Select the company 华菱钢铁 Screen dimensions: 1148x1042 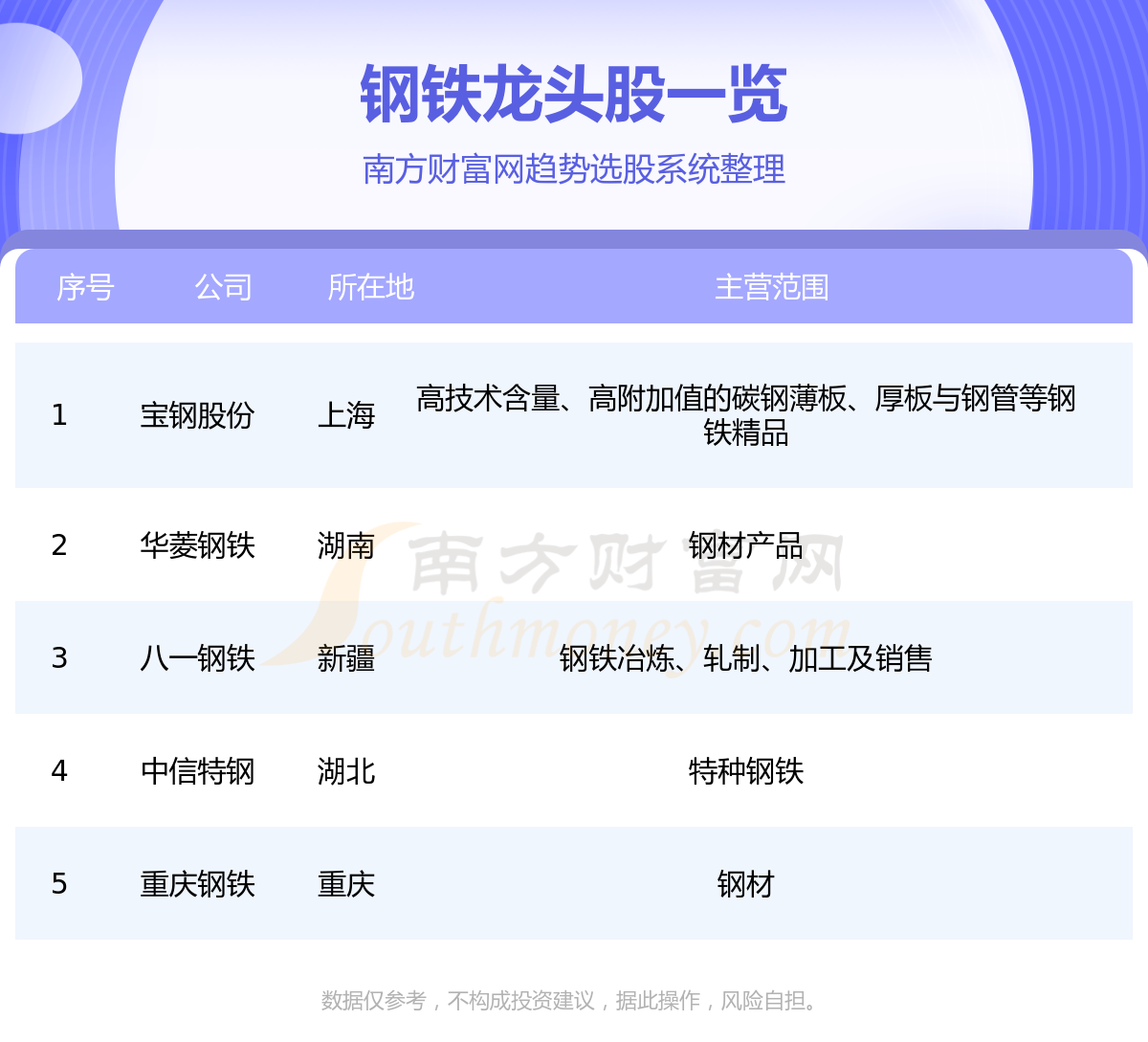pyautogui.click(x=197, y=545)
